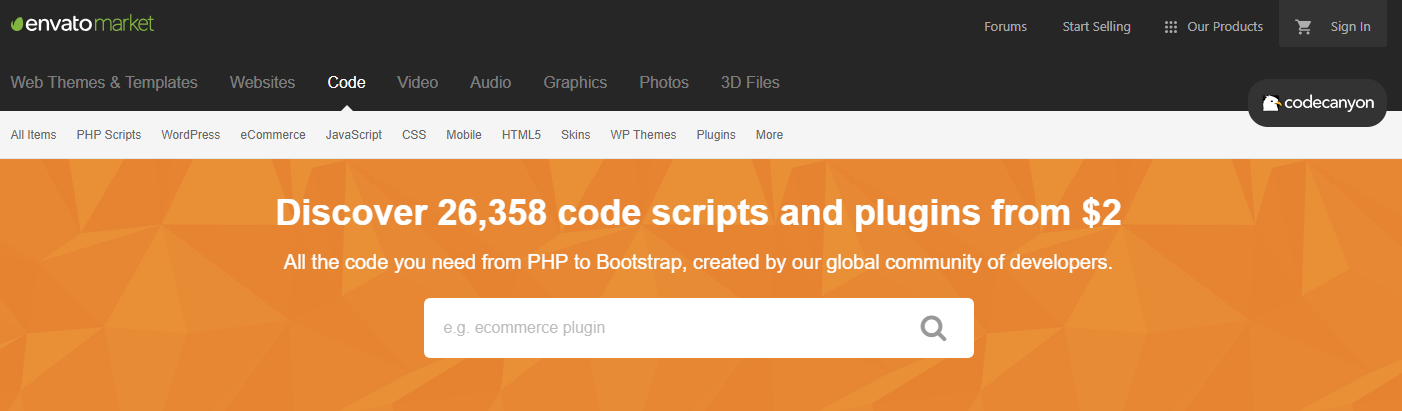
Task: Click the magnifying glass search icon
Action: [933, 328]
